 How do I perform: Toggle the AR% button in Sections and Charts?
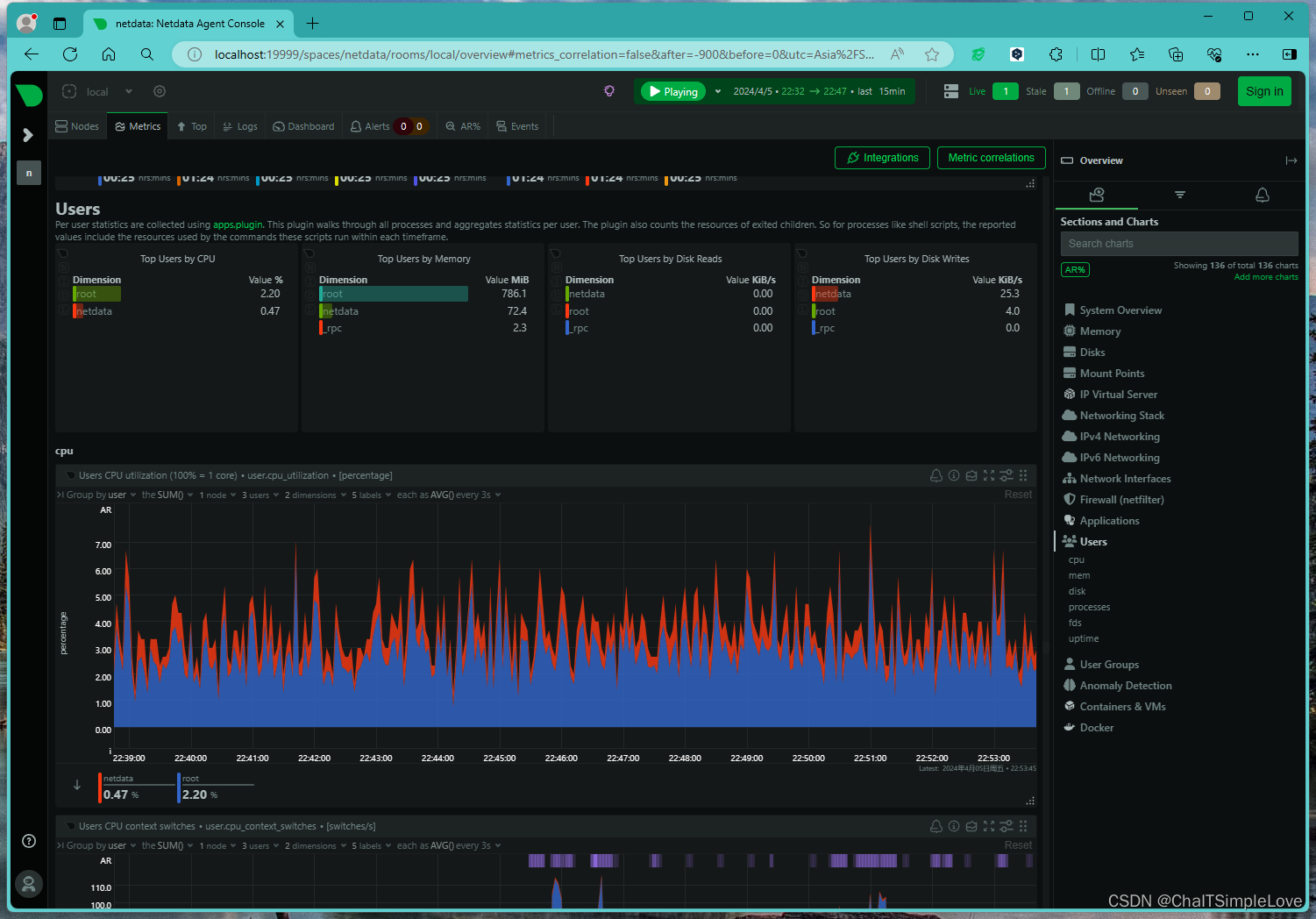pyautogui.click(x=1075, y=270)
